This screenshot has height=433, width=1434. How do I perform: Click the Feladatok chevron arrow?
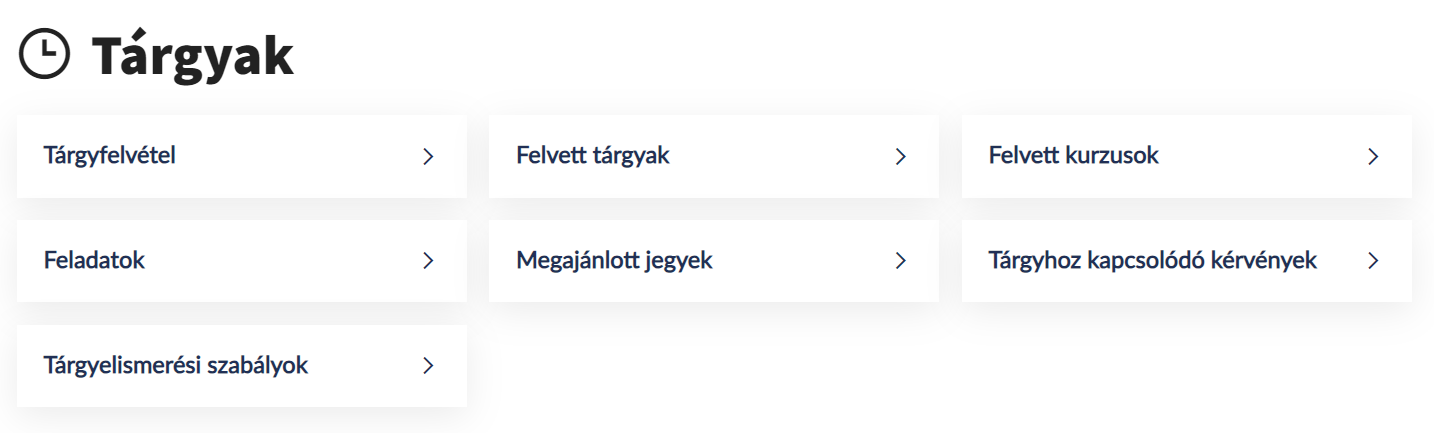coord(428,261)
